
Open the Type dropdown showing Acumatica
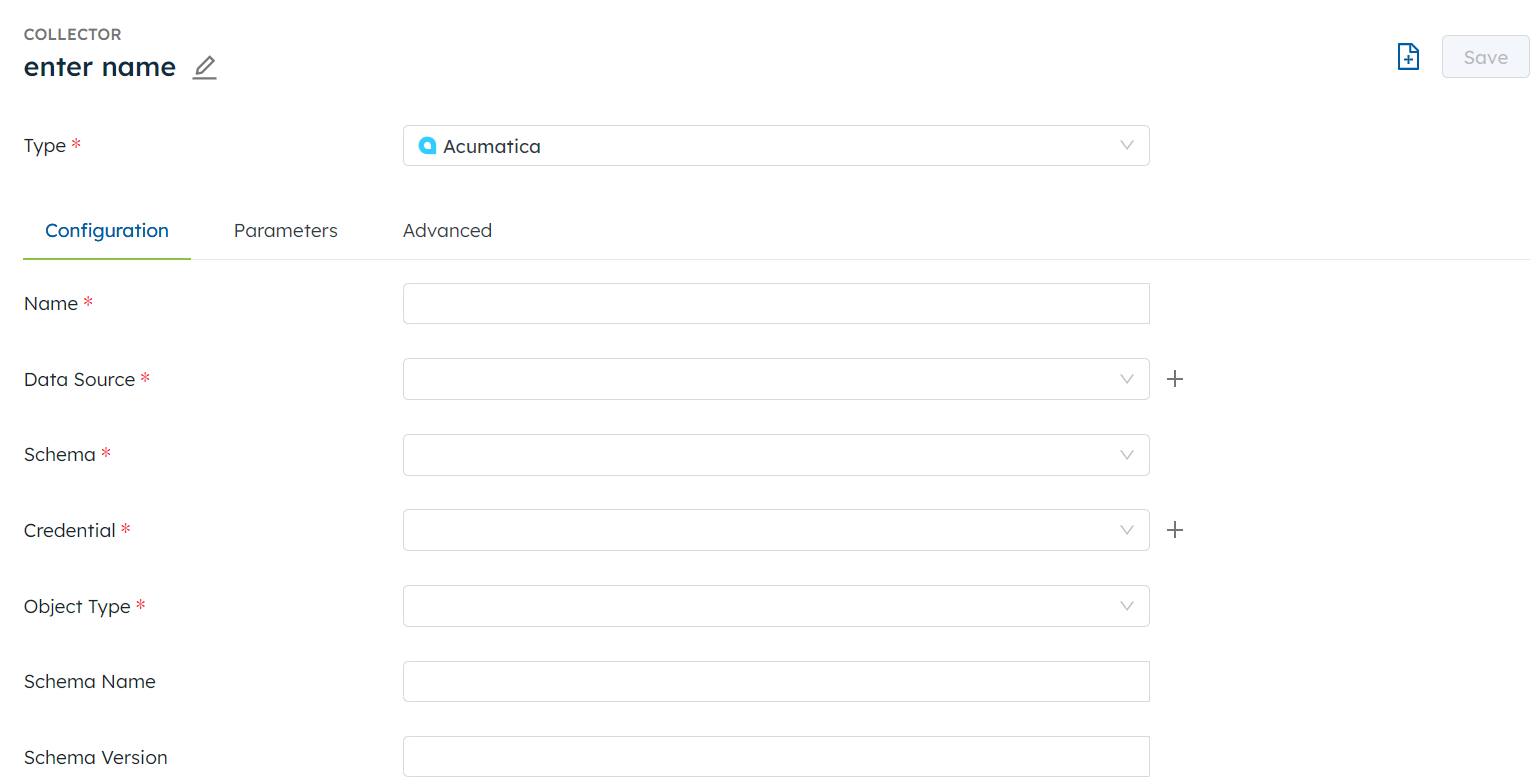point(775,146)
